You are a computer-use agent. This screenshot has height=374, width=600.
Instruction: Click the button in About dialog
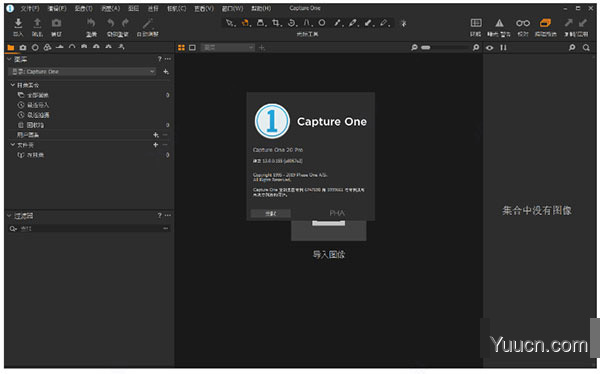(x=271, y=213)
